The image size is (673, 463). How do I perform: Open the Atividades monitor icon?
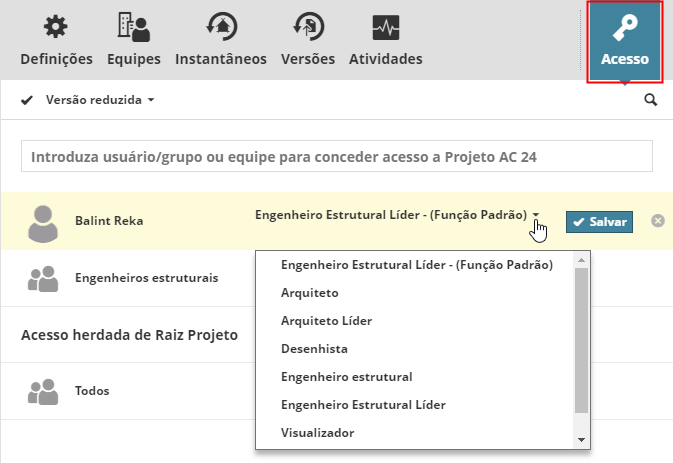coord(385,27)
